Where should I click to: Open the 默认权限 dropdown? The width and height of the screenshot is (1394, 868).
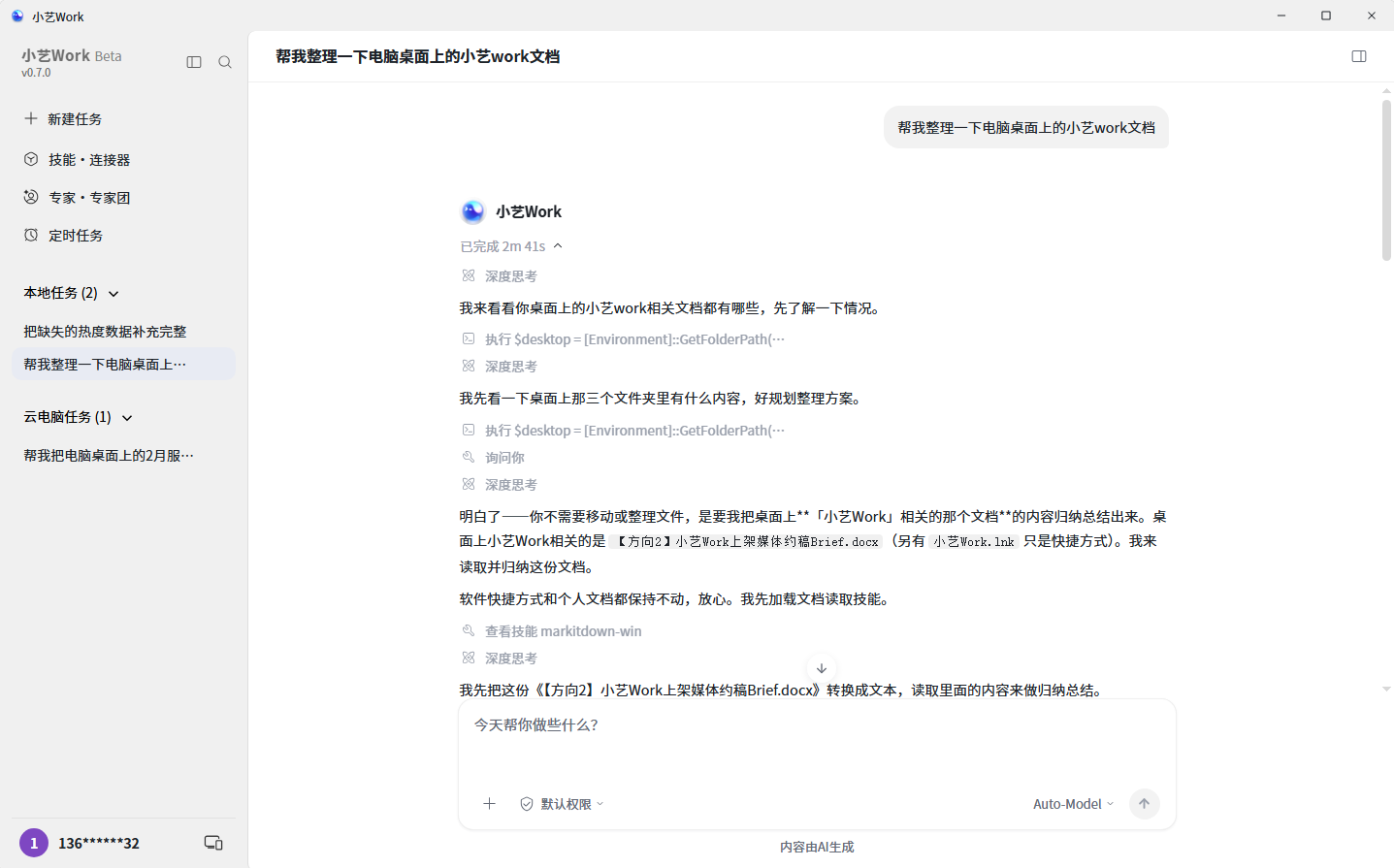(x=563, y=804)
